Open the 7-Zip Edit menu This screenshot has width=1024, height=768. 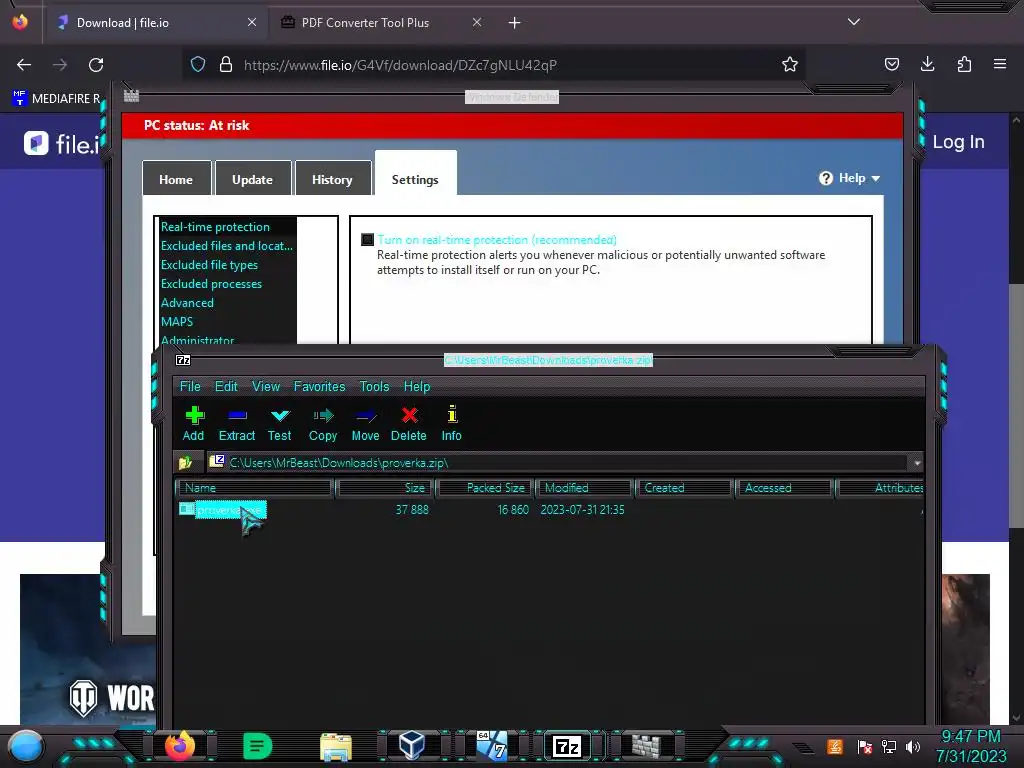(x=226, y=386)
